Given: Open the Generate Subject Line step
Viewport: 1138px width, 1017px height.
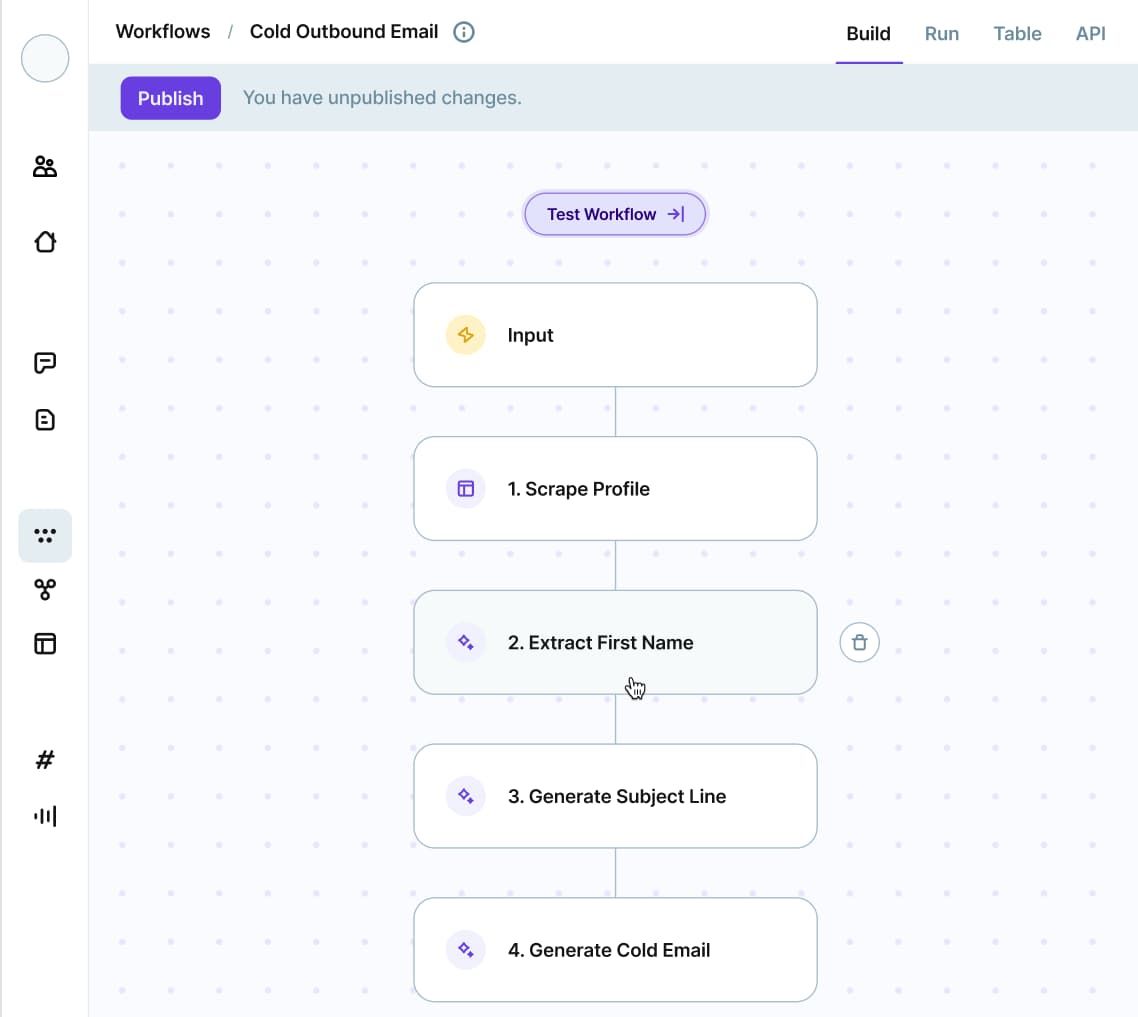Looking at the screenshot, I should pos(615,796).
